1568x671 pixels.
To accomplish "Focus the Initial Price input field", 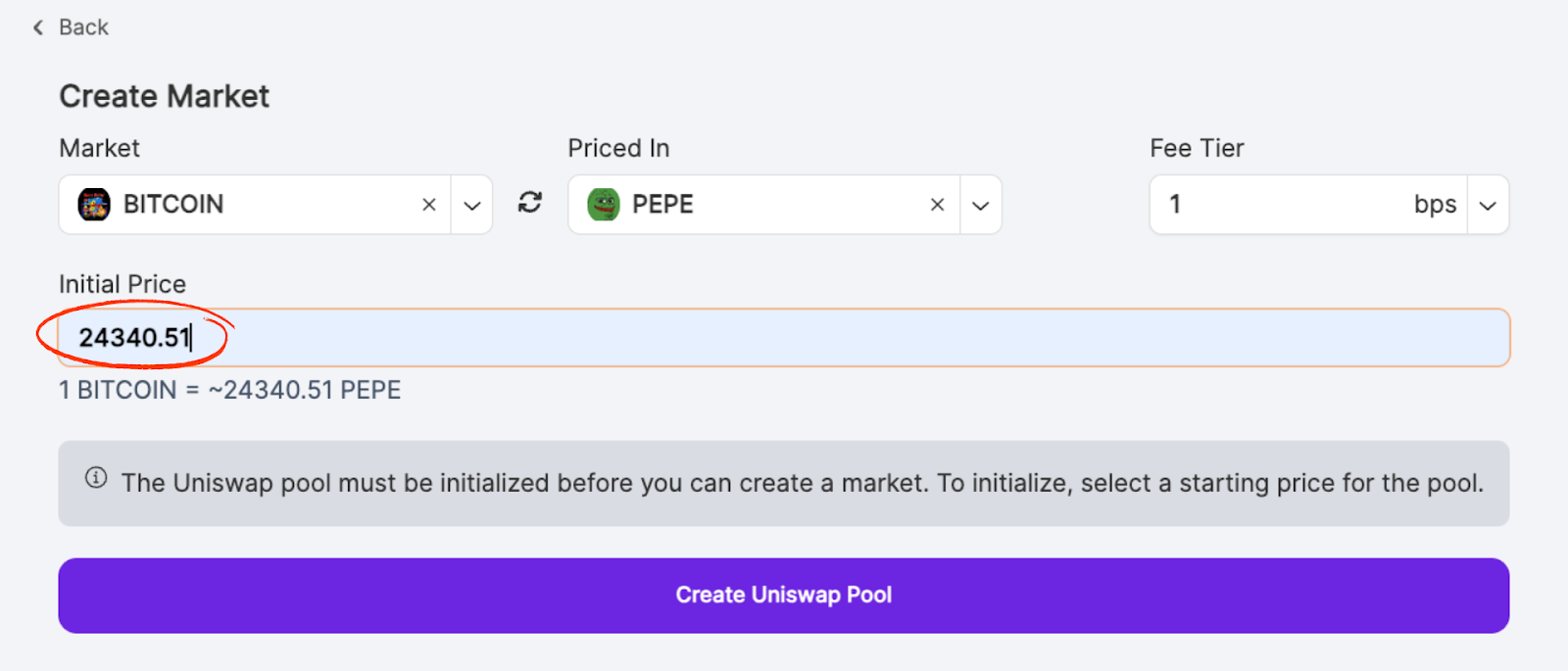I will [784, 338].
